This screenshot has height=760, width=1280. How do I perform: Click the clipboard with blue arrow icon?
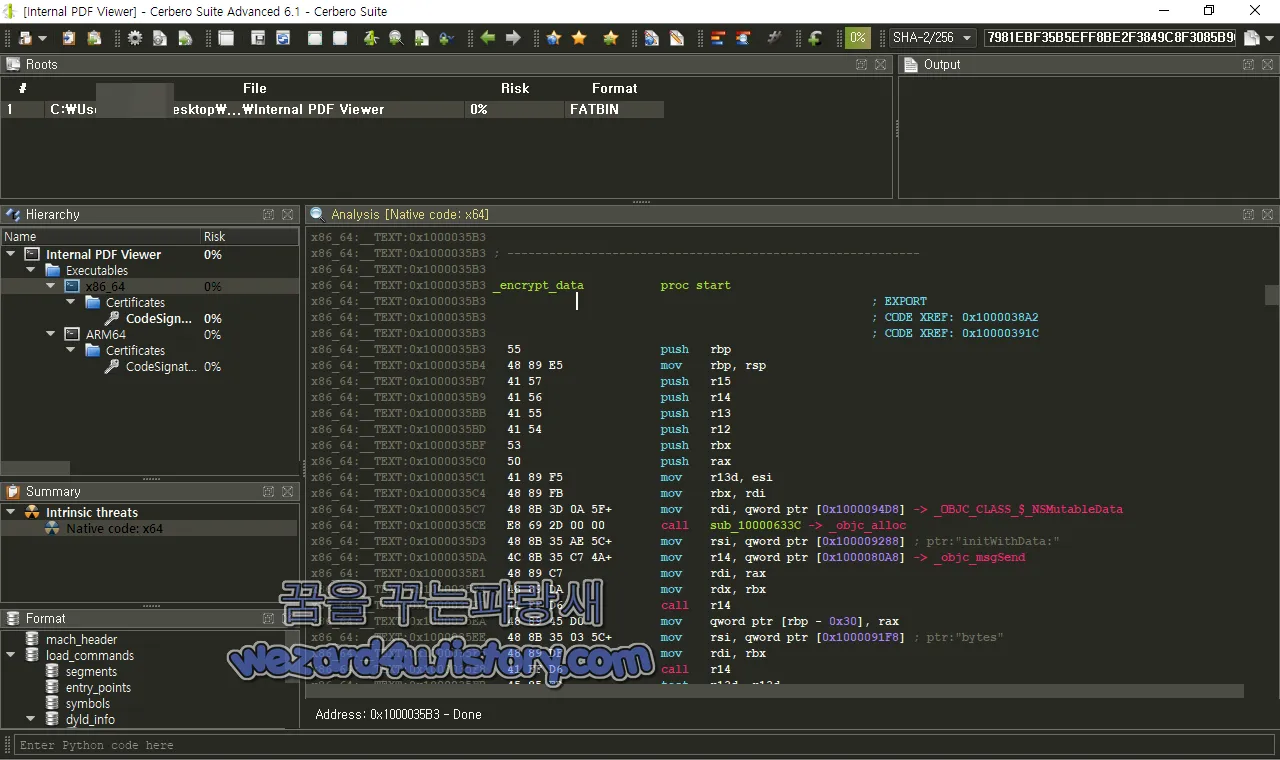click(x=69, y=38)
